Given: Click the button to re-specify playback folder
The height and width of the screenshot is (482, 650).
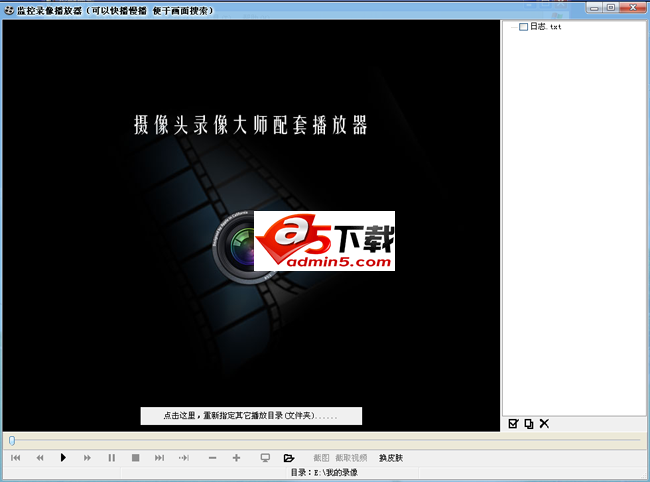Looking at the screenshot, I should 251,416.
